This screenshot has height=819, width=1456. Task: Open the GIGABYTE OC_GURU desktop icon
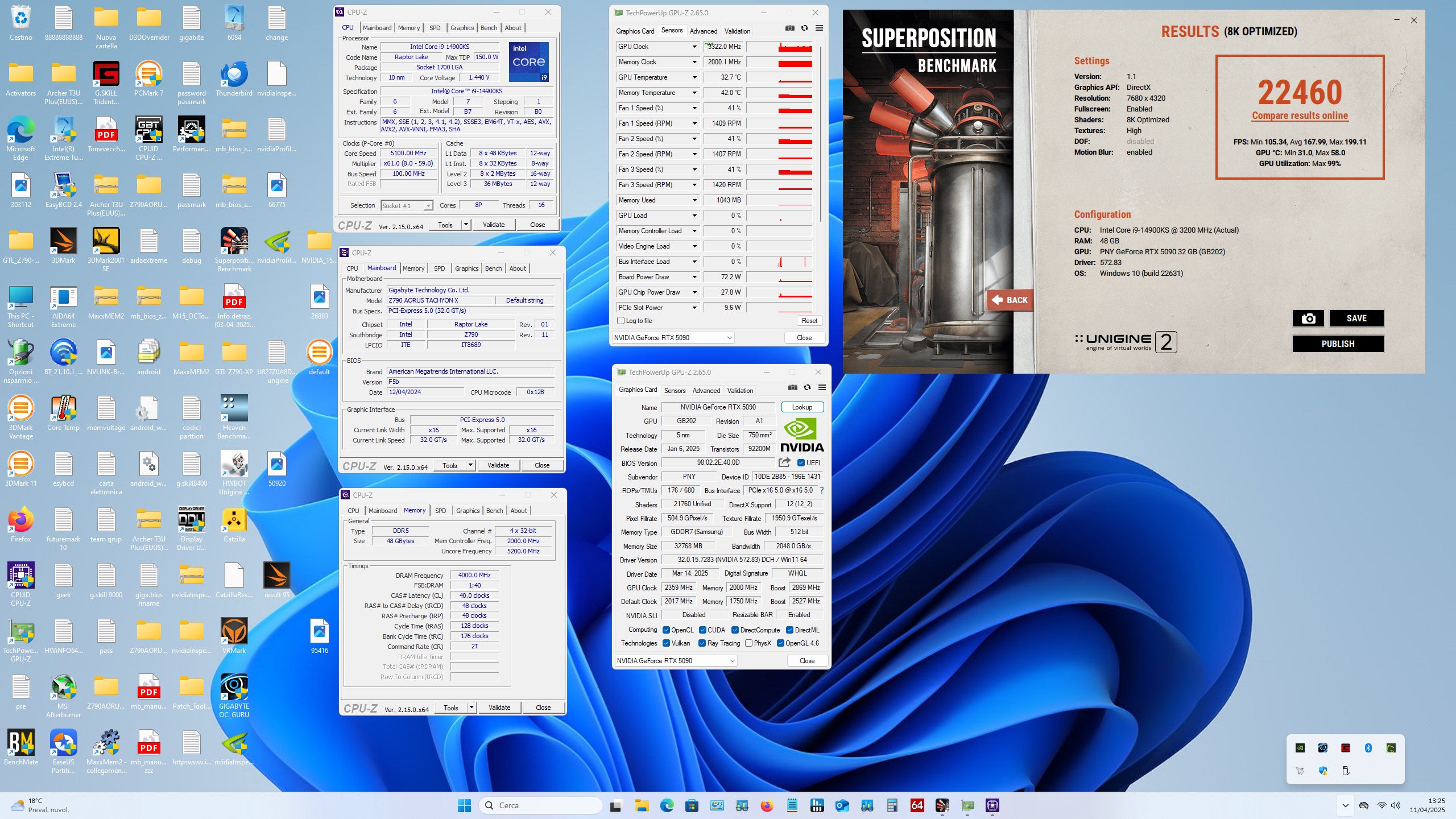[234, 696]
